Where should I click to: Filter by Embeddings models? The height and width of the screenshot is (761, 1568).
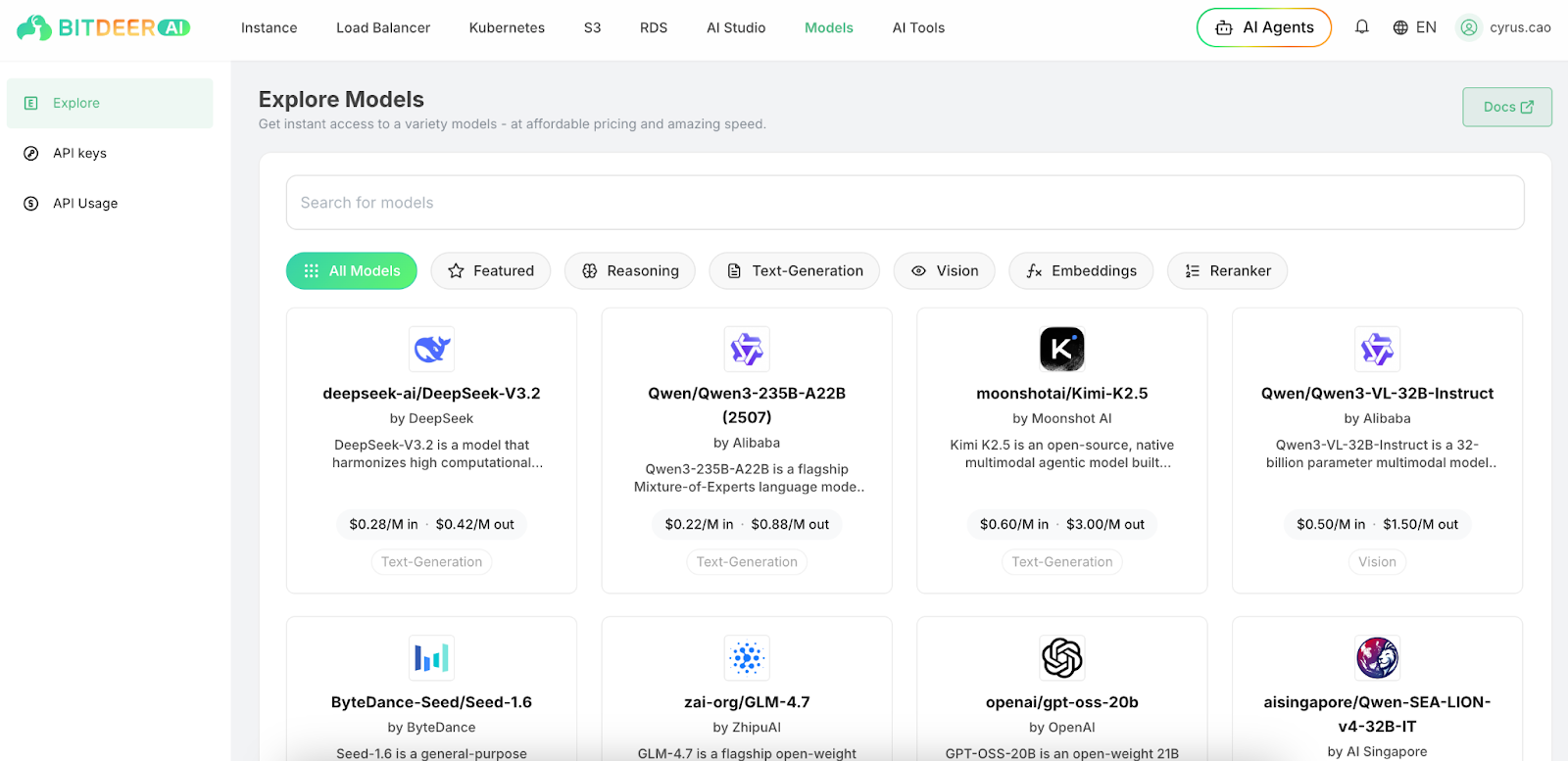click(x=1081, y=270)
